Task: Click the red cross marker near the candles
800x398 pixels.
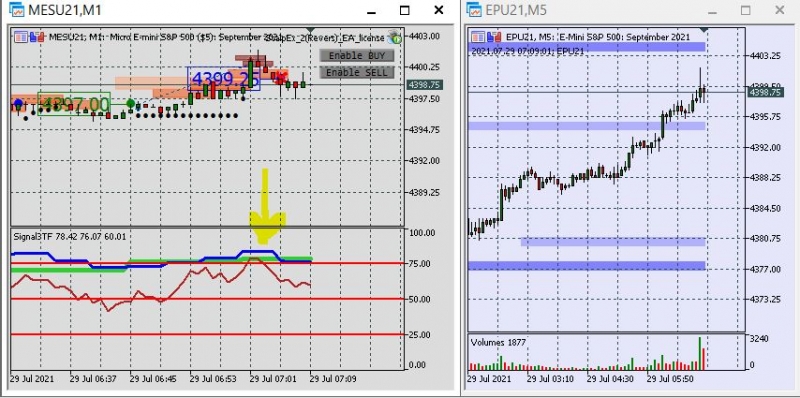Action: click(280, 76)
